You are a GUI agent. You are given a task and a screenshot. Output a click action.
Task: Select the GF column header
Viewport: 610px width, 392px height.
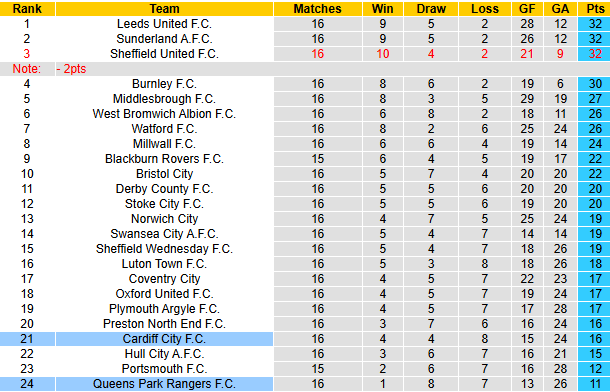pyautogui.click(x=527, y=9)
